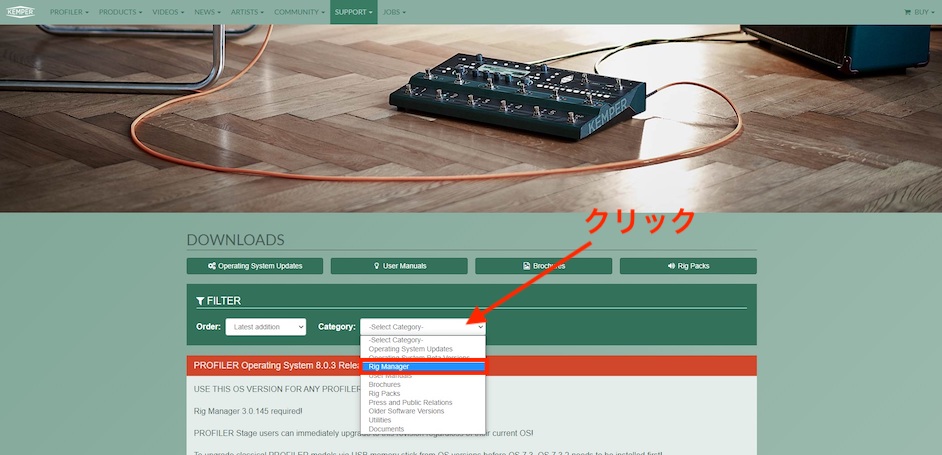This screenshot has height=455, width=942.
Task: Select 'Rig Manager' in category list
Action: 423,367
